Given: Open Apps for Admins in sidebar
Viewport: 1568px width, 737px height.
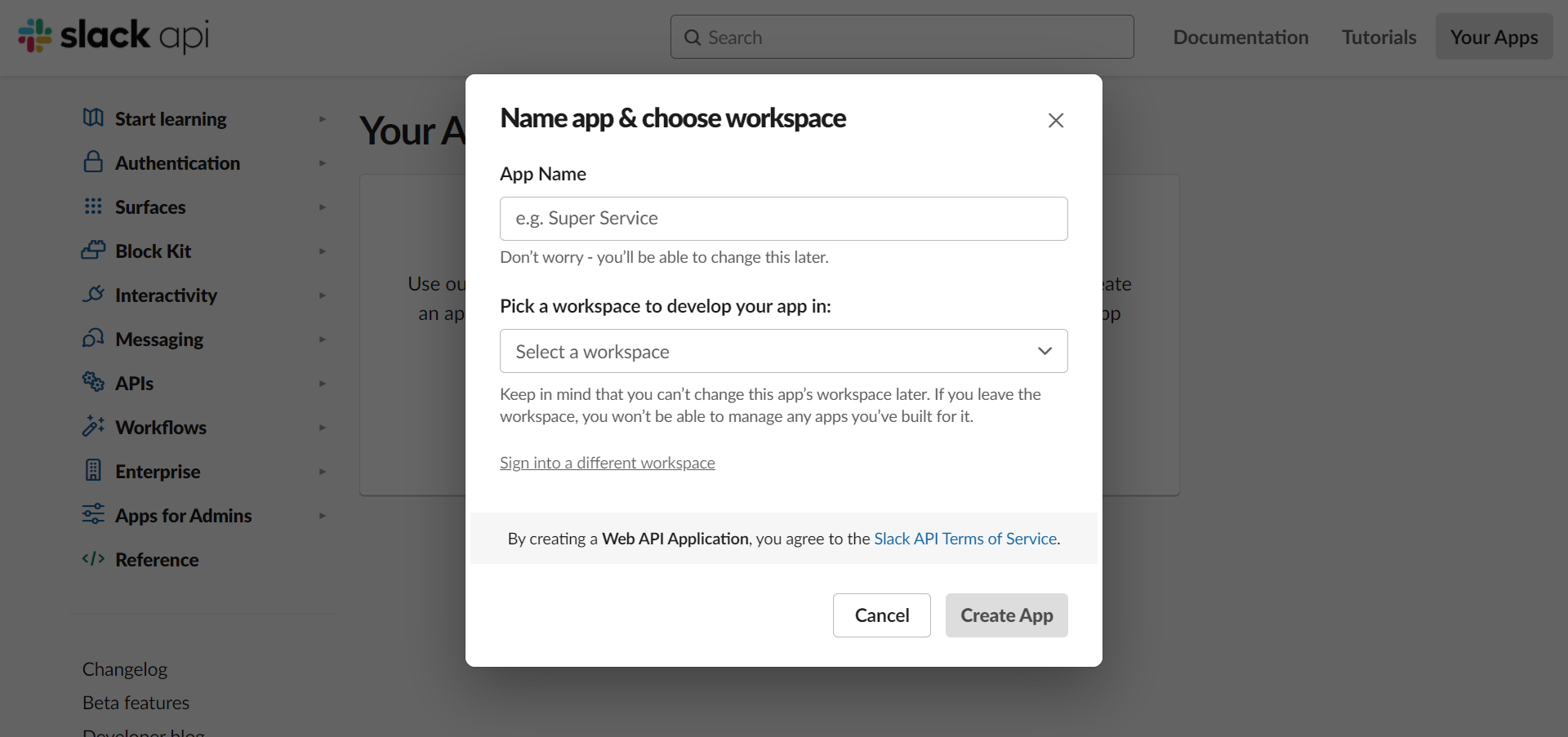Looking at the screenshot, I should point(183,516).
